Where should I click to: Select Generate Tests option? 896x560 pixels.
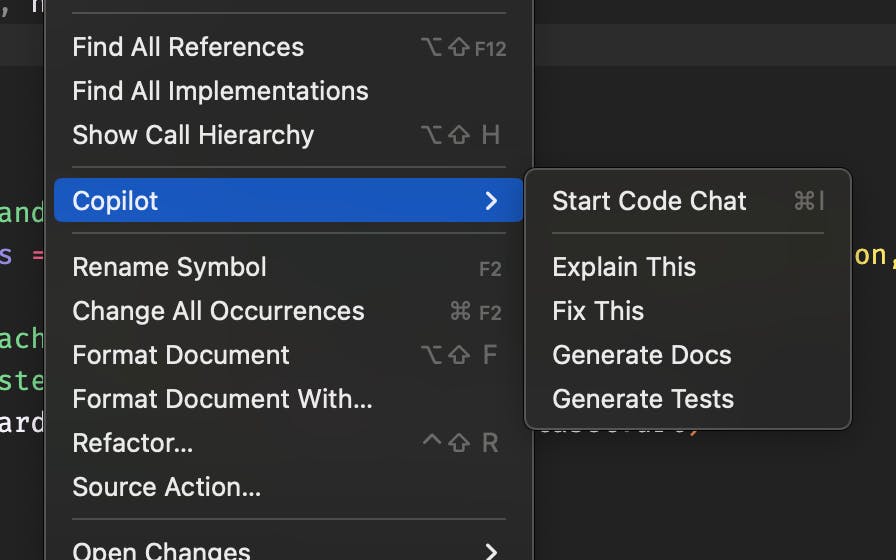pyautogui.click(x=688, y=399)
